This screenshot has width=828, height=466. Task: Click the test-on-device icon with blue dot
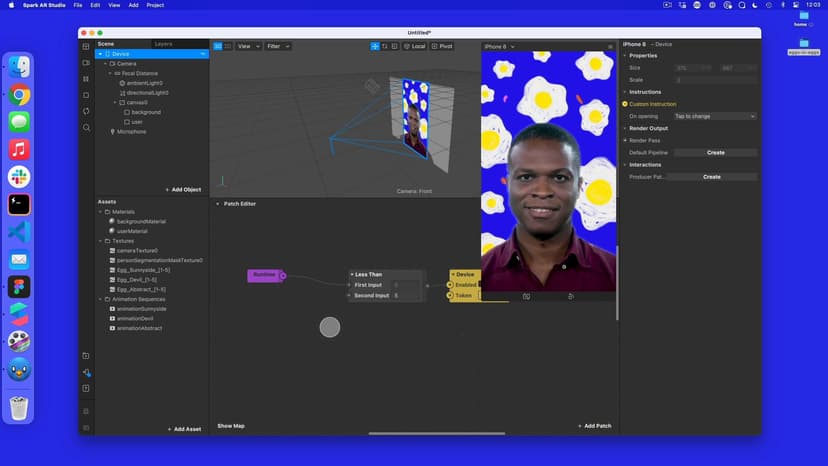coord(87,372)
